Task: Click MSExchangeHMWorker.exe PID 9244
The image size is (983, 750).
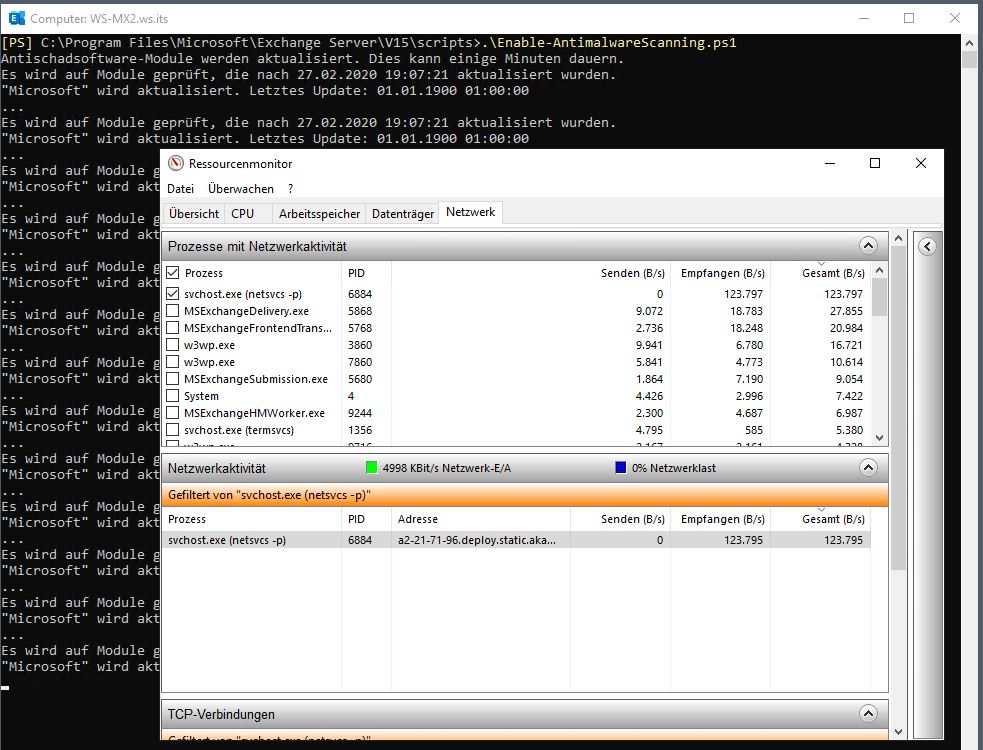Action: coord(360,413)
